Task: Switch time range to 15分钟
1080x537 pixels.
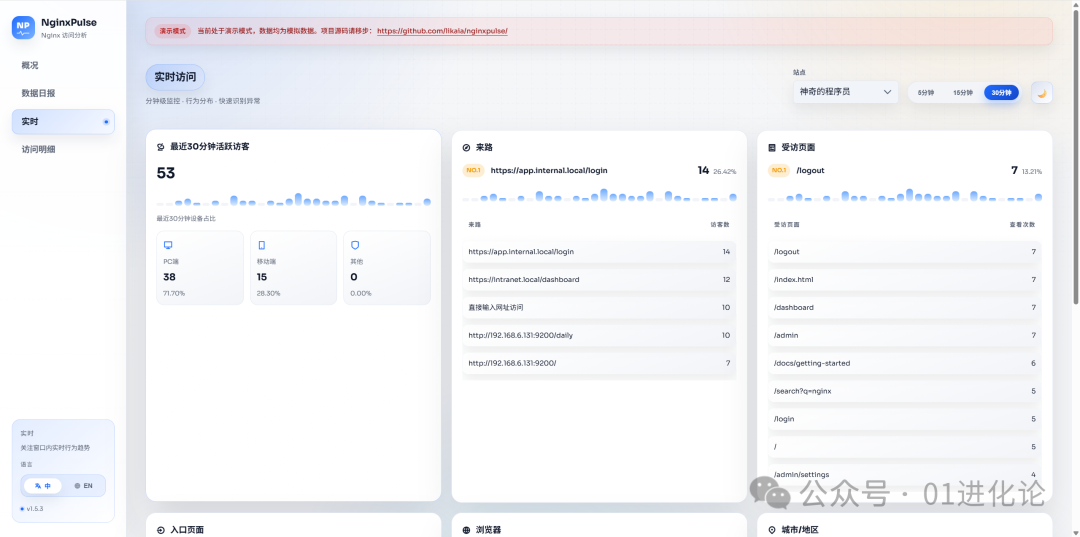Action: [962, 92]
